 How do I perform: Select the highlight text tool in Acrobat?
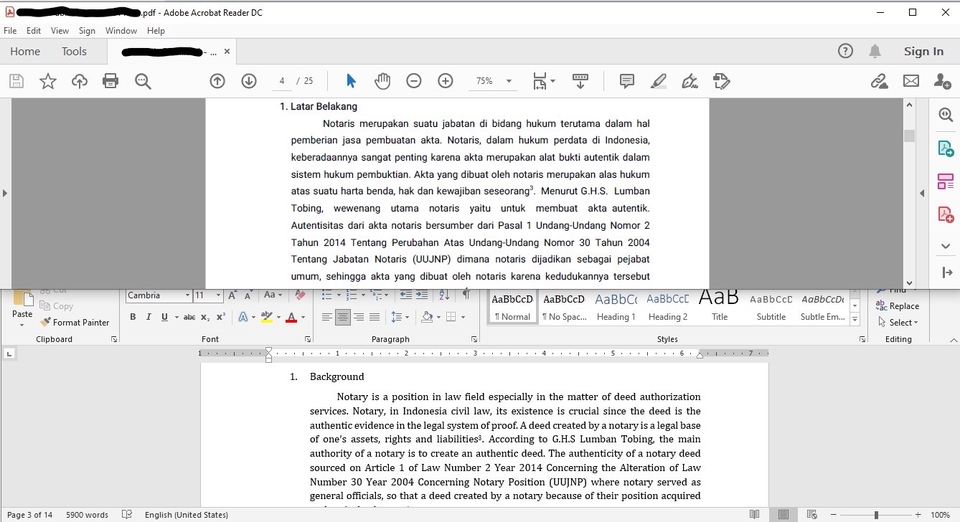point(658,81)
